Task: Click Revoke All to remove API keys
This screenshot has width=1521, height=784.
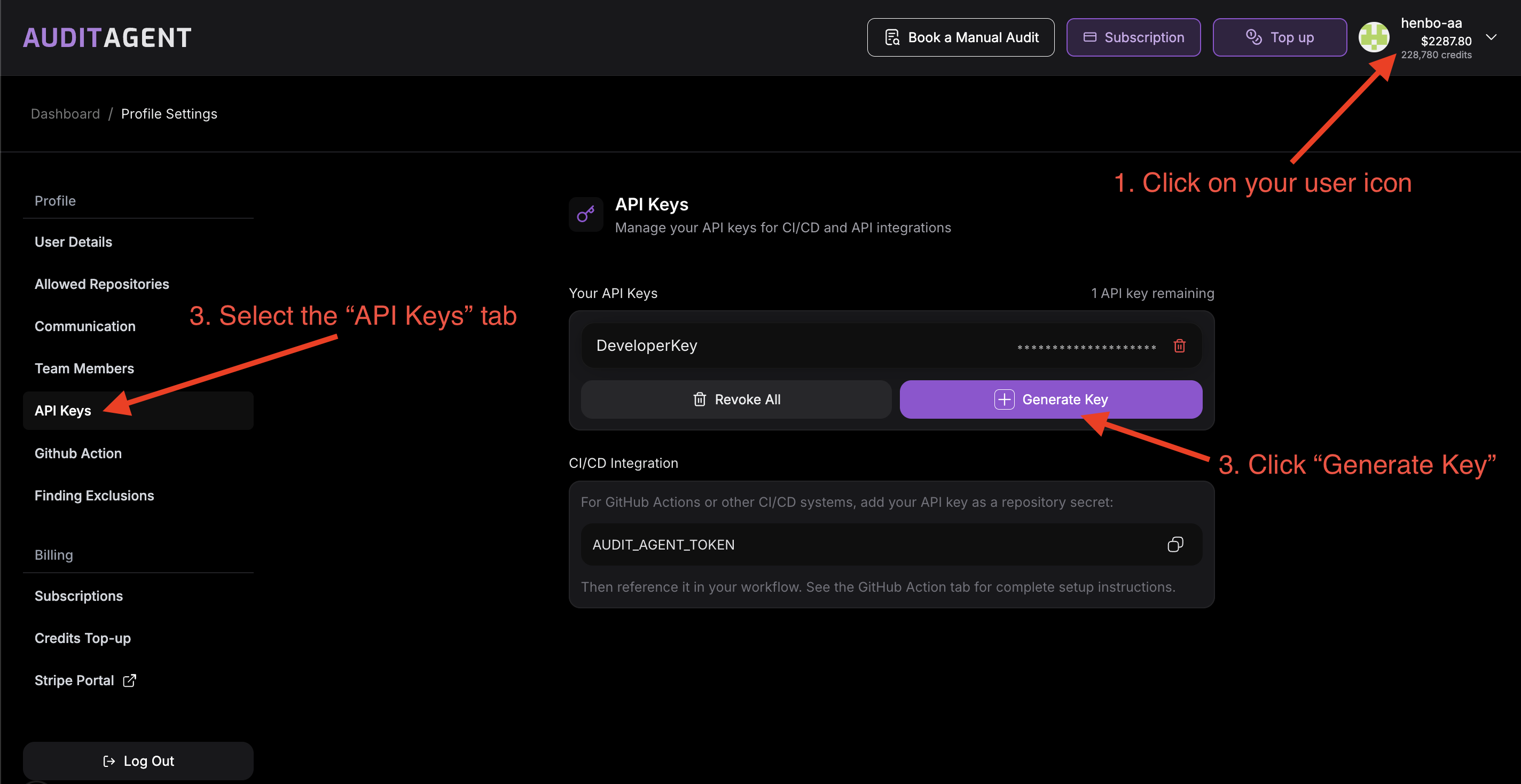Action: coord(736,399)
